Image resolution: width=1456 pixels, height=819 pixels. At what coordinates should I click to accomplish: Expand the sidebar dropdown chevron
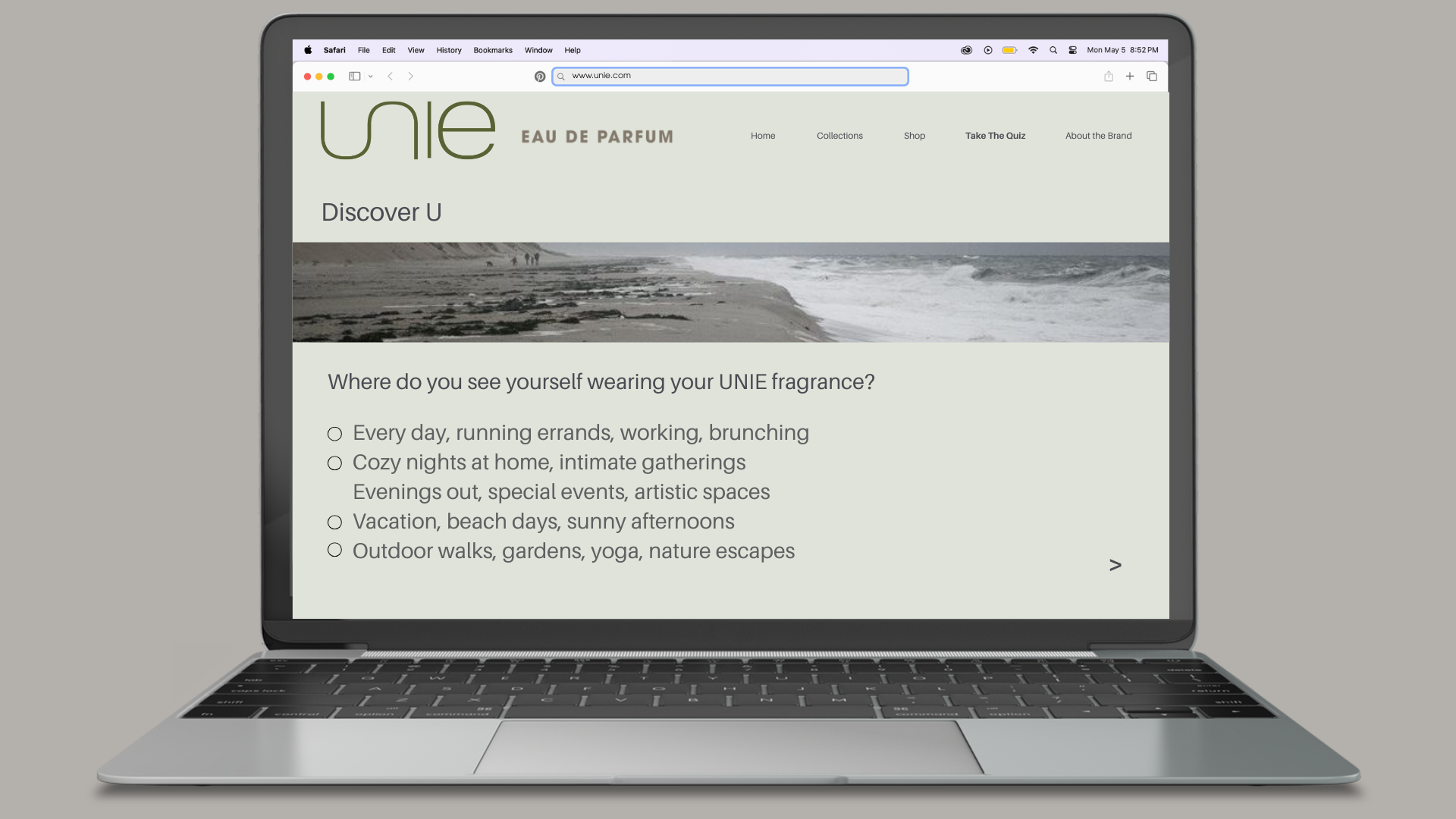[x=371, y=77]
